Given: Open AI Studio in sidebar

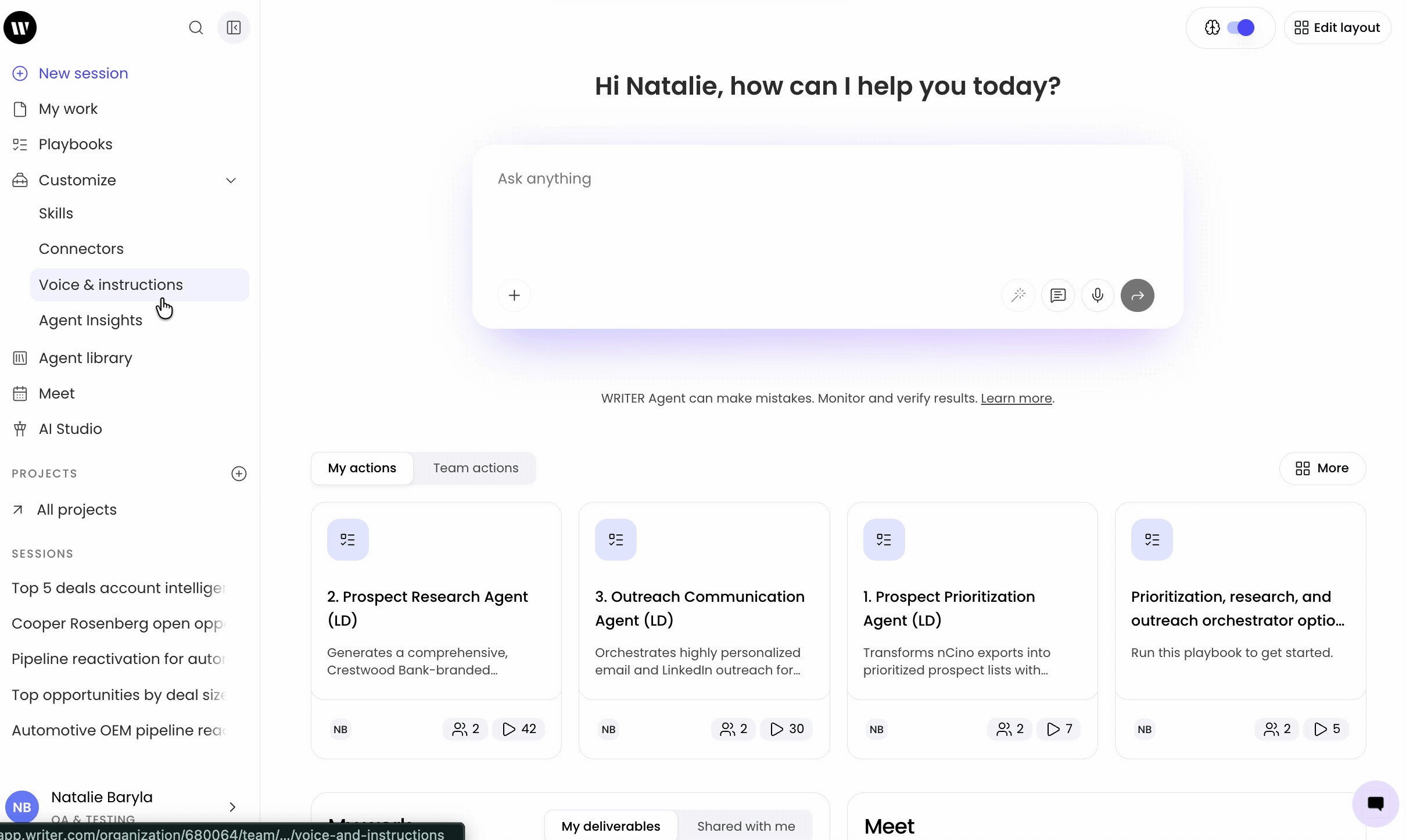Looking at the screenshot, I should click(x=70, y=429).
